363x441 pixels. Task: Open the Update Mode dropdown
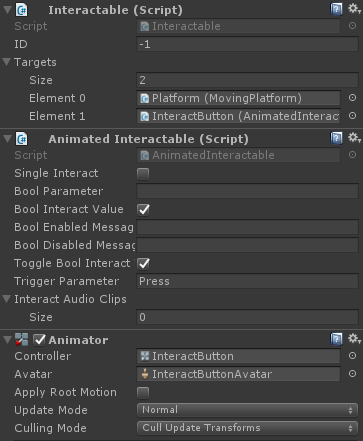(247, 410)
